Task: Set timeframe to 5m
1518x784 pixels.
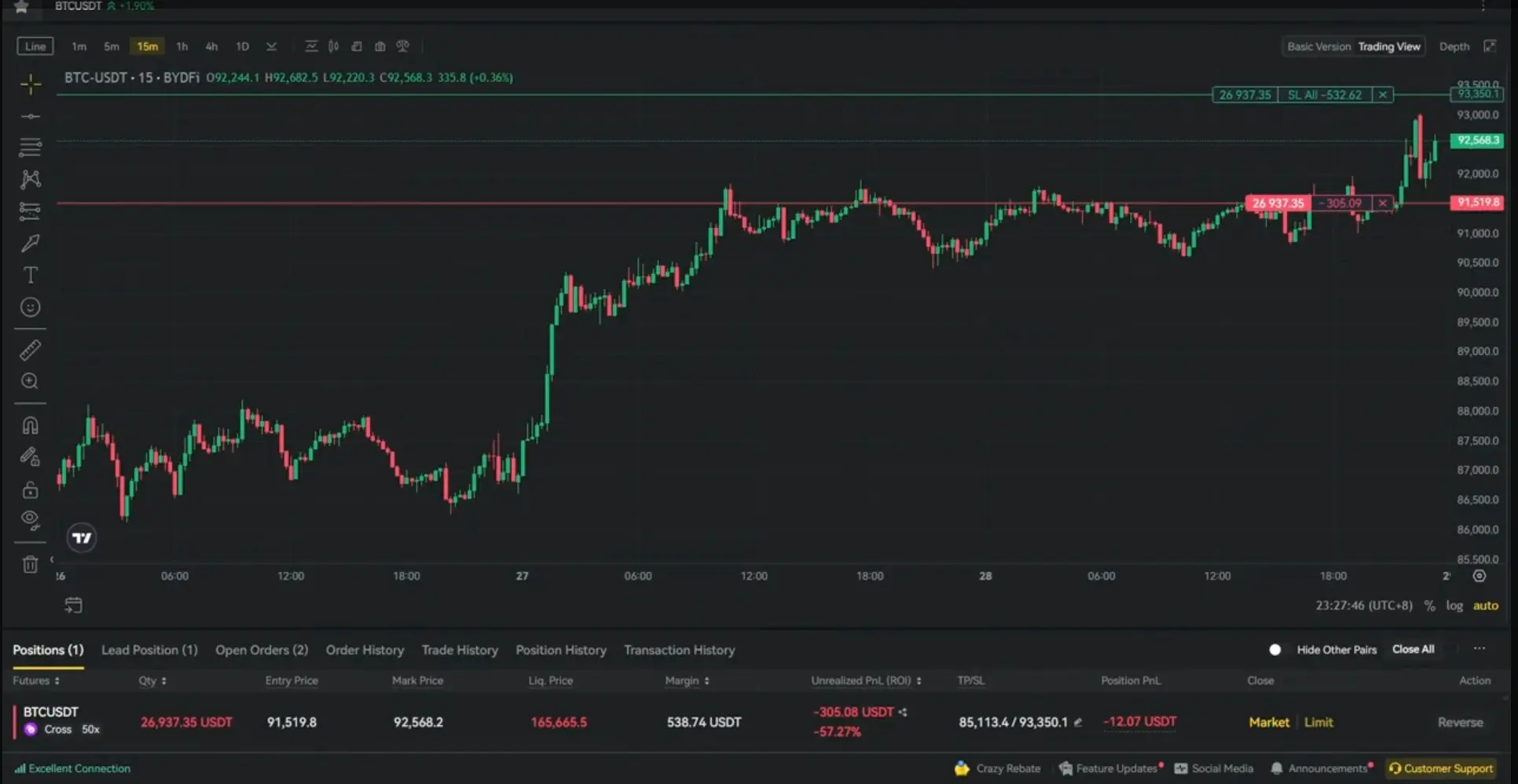Action: pyautogui.click(x=112, y=46)
